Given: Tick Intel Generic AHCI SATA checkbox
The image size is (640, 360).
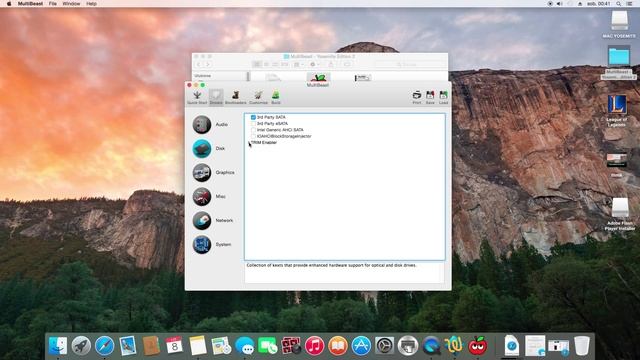Looking at the screenshot, I should click(x=253, y=130).
